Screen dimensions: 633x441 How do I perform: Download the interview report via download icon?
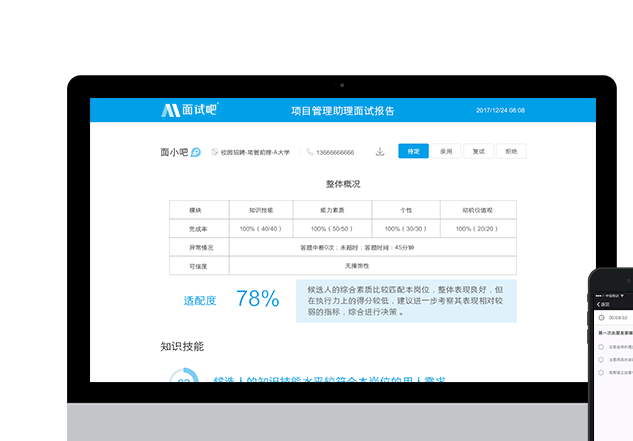point(380,152)
